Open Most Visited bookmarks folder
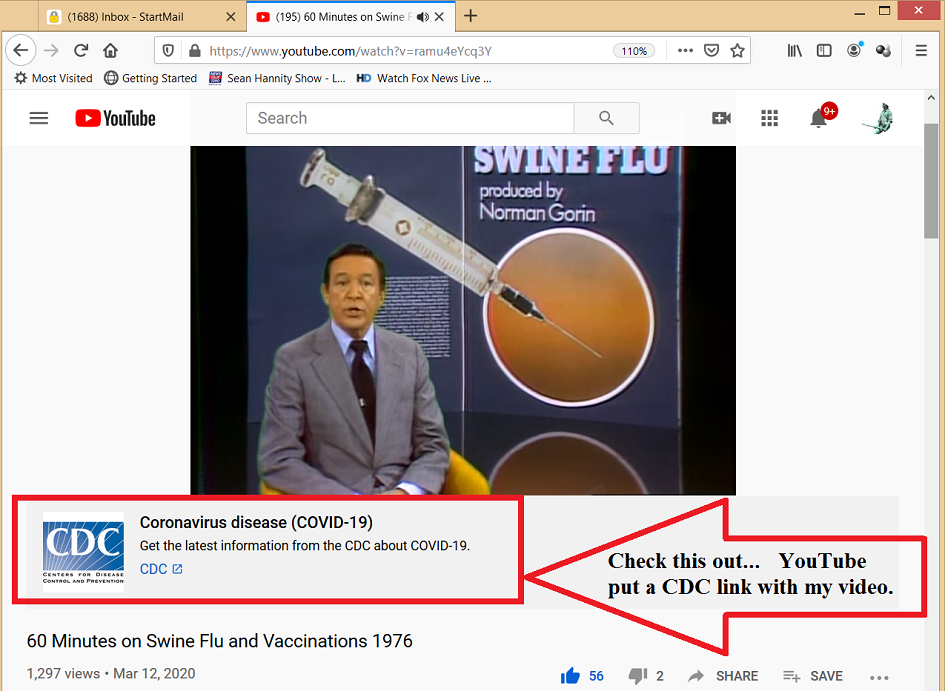Screen dimensions: 945x691 point(54,78)
